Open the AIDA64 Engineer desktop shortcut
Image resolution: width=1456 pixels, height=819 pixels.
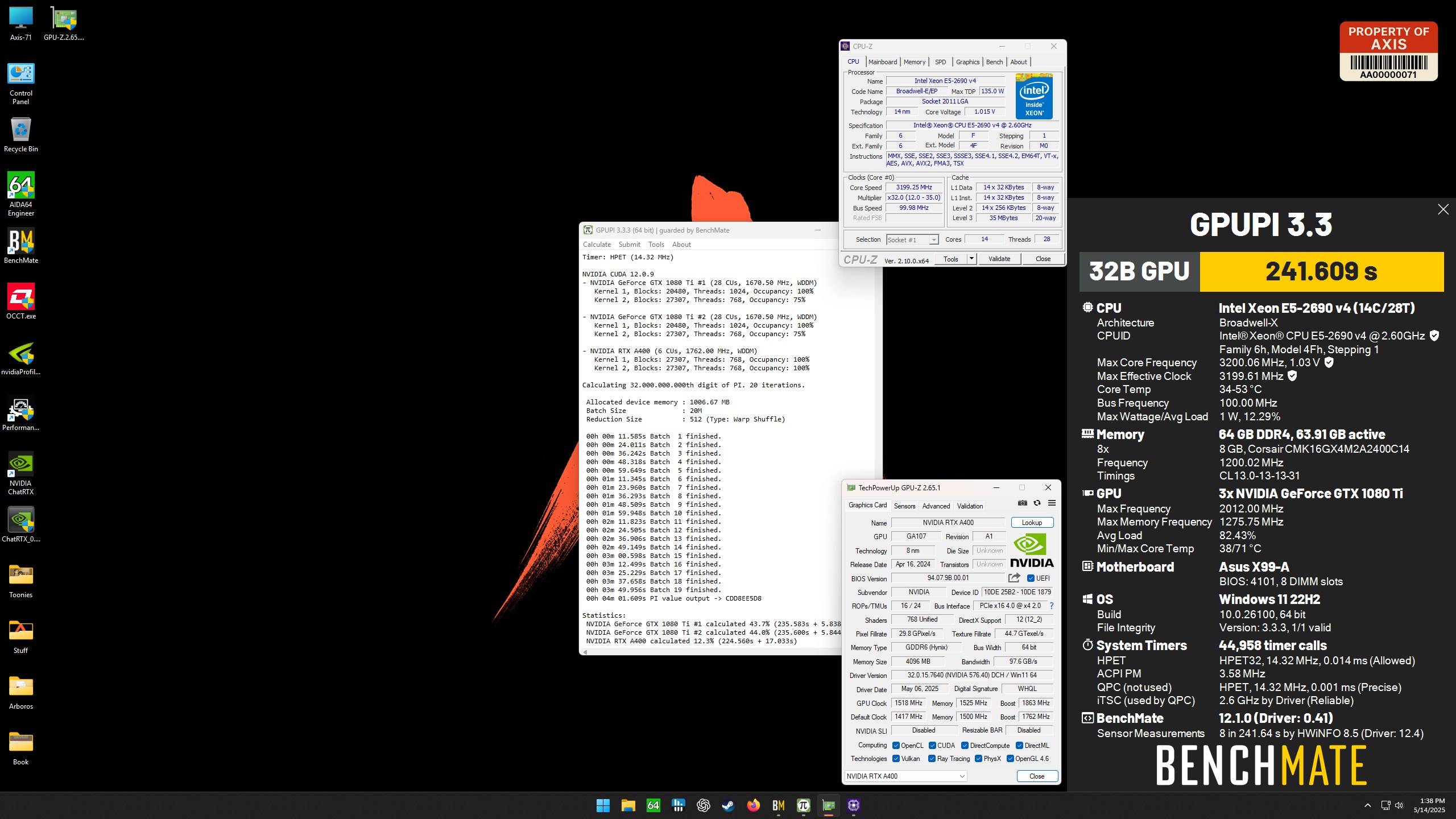[21, 195]
